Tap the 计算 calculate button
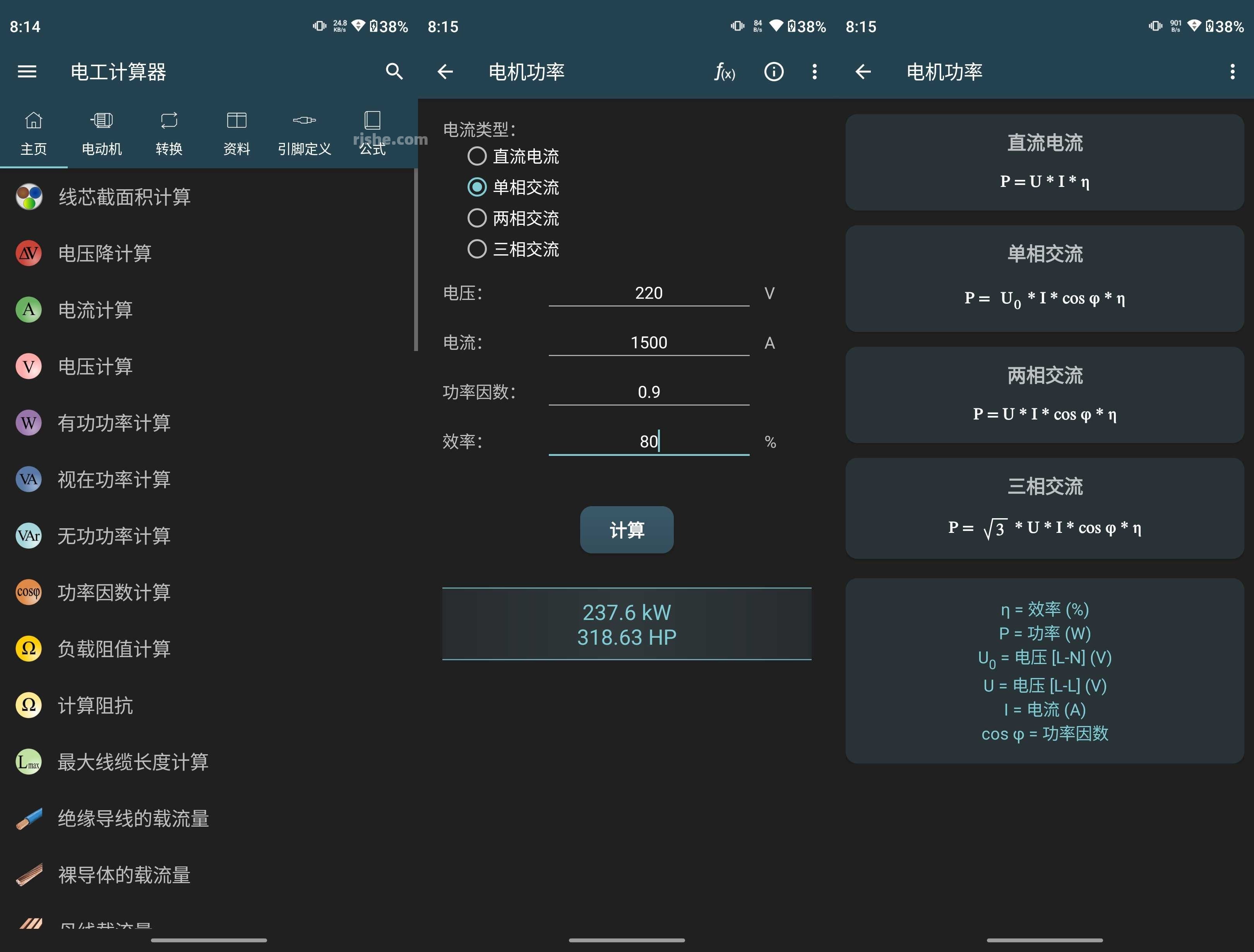Image resolution: width=1254 pixels, height=952 pixels. click(x=627, y=529)
